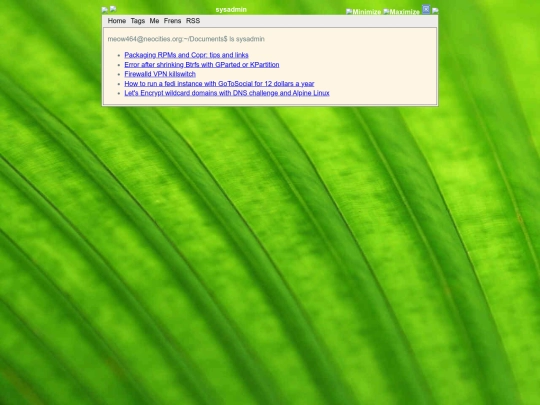Open the RSS feed link

pos(193,21)
